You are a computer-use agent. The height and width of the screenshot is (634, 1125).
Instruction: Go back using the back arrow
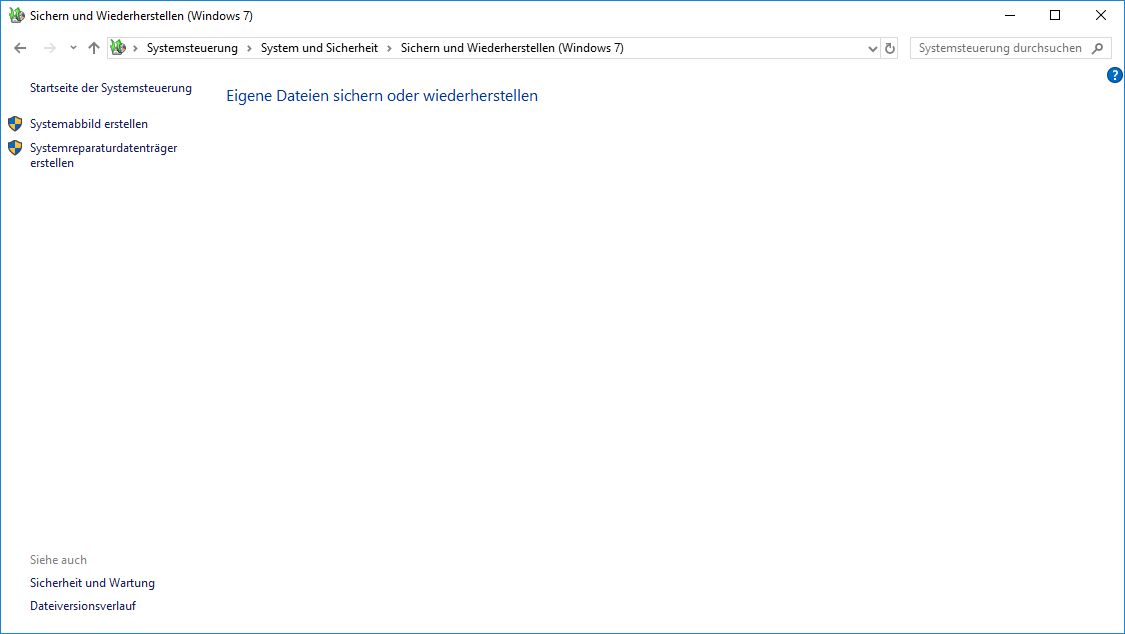pos(20,48)
